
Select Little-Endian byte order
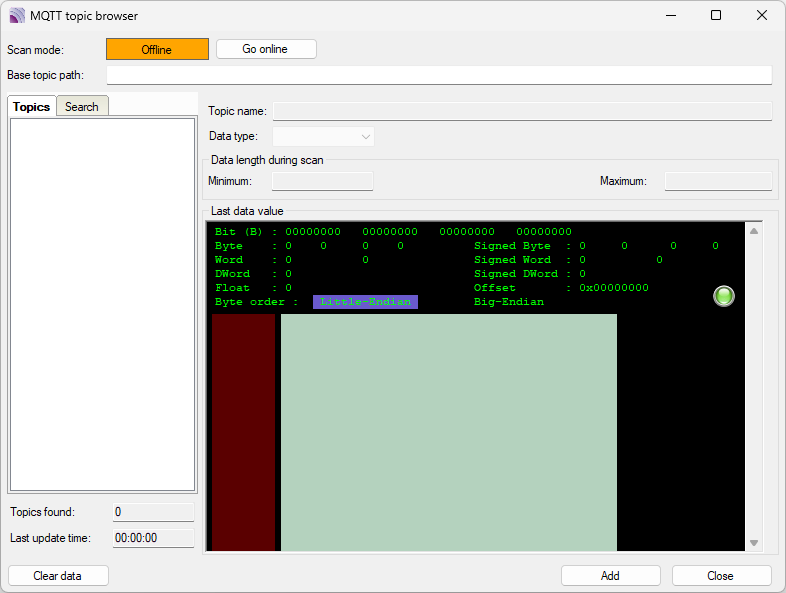pos(365,302)
